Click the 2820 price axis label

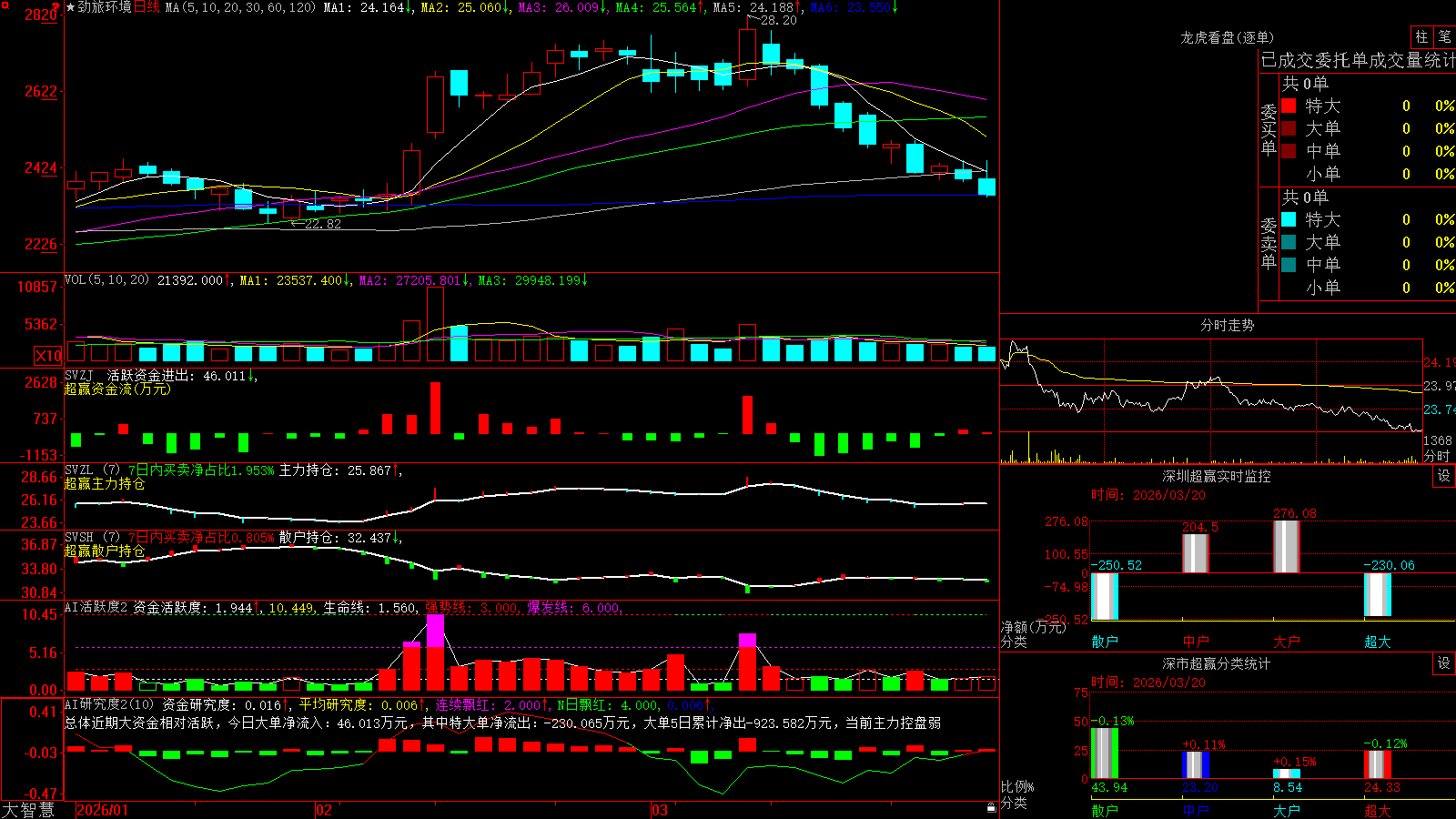[x=40, y=15]
